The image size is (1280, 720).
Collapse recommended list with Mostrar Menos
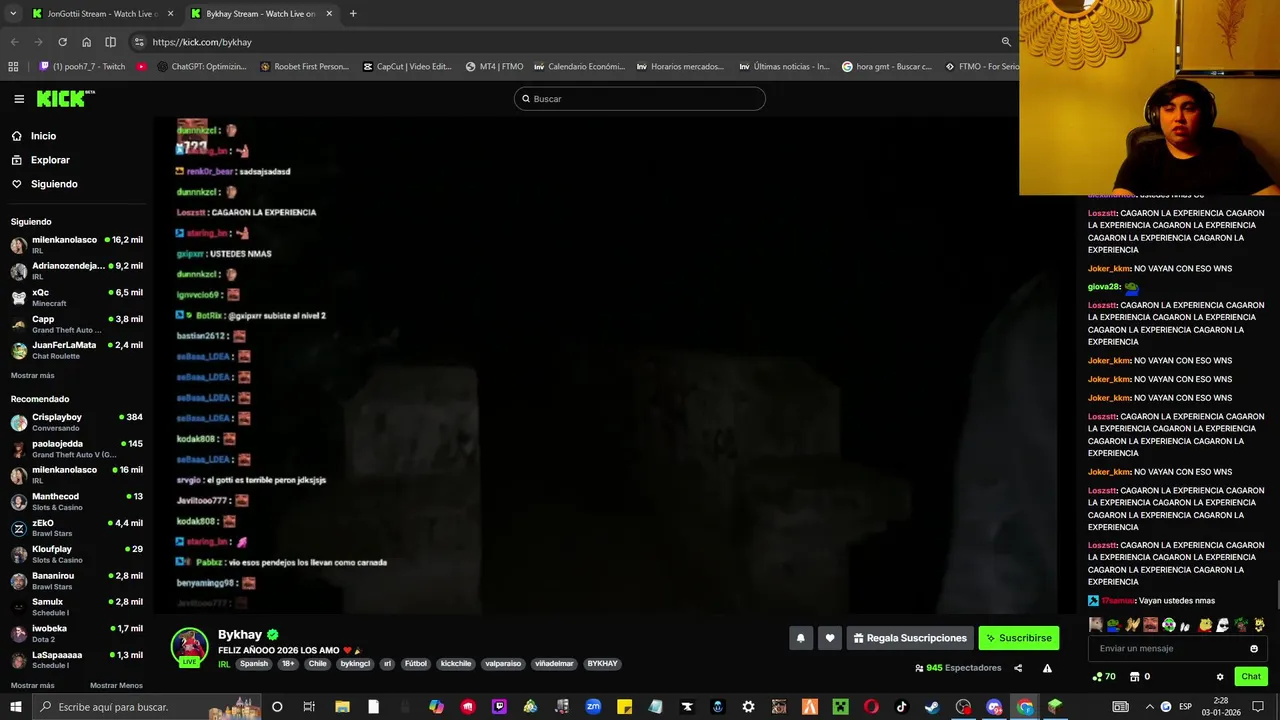[116, 686]
